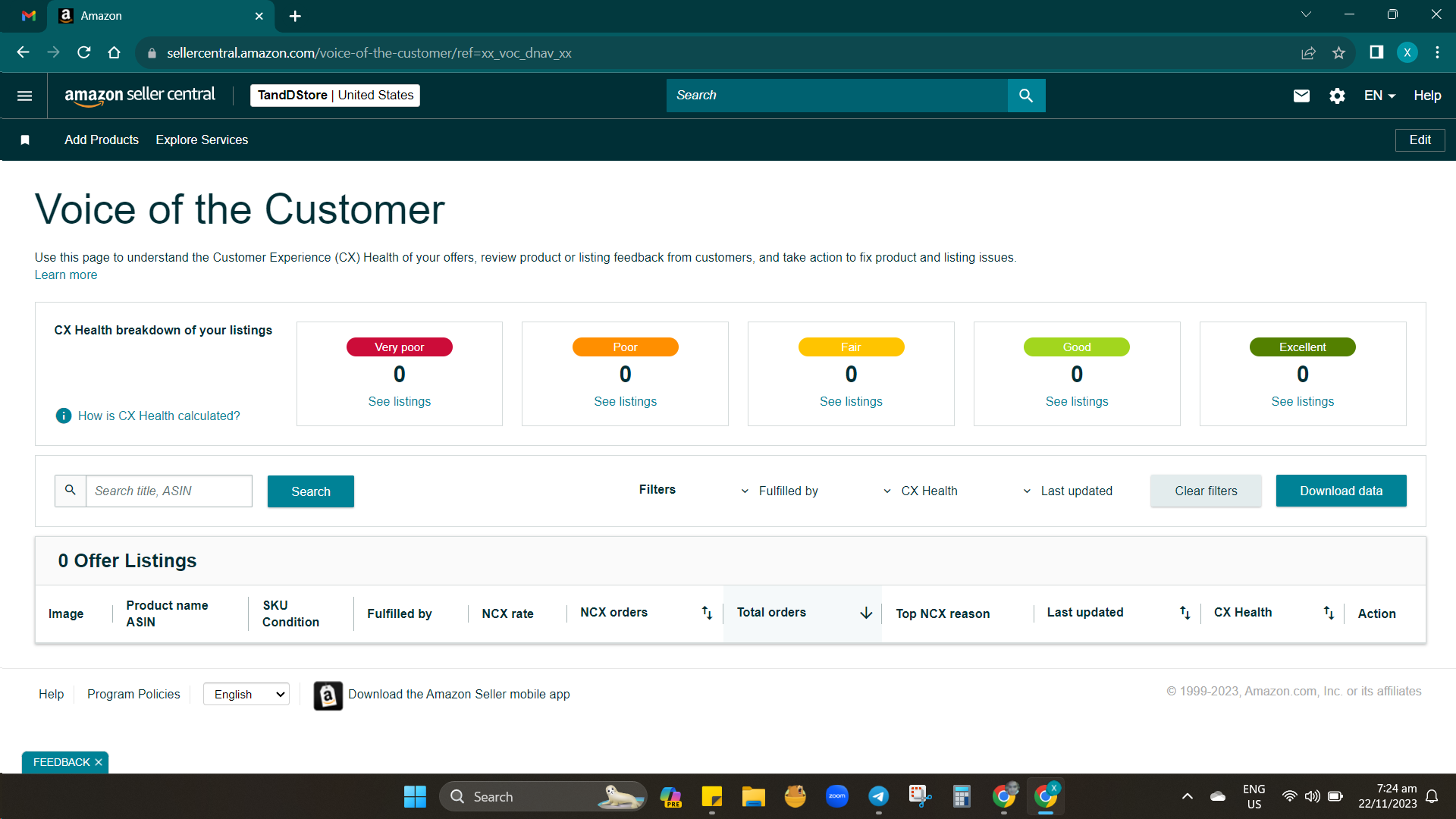Click the browser address bar URL
The width and height of the screenshot is (1456, 819).
(x=369, y=53)
